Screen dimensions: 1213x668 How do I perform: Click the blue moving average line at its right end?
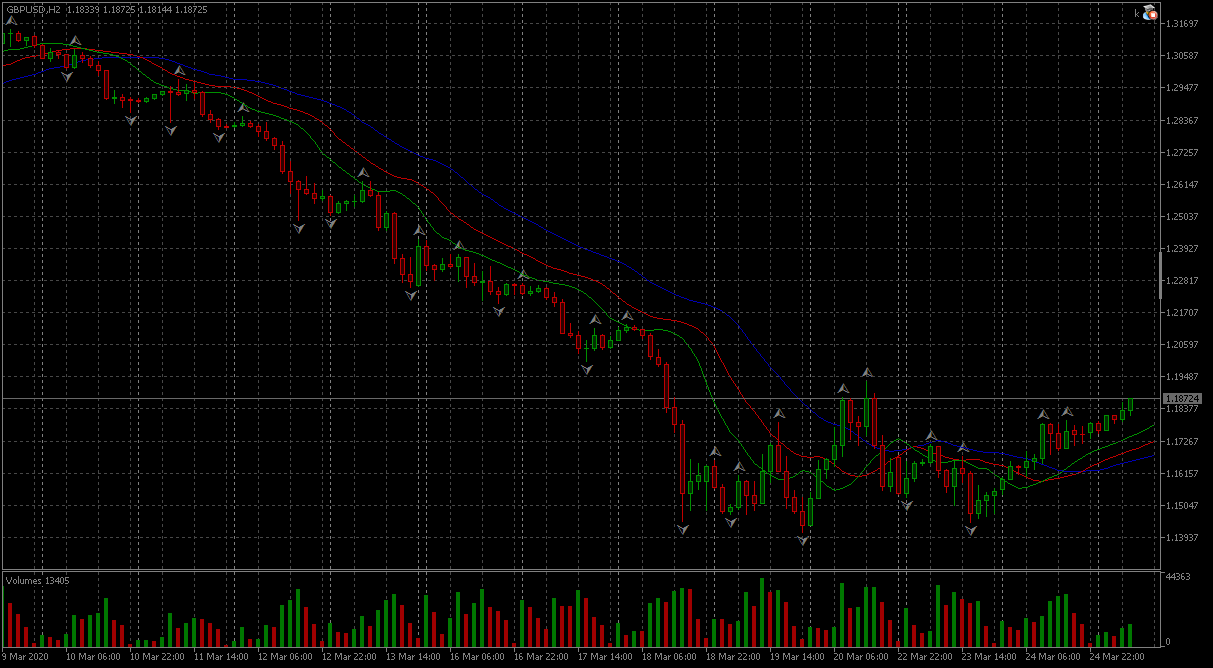pyautogui.click(x=1150, y=456)
